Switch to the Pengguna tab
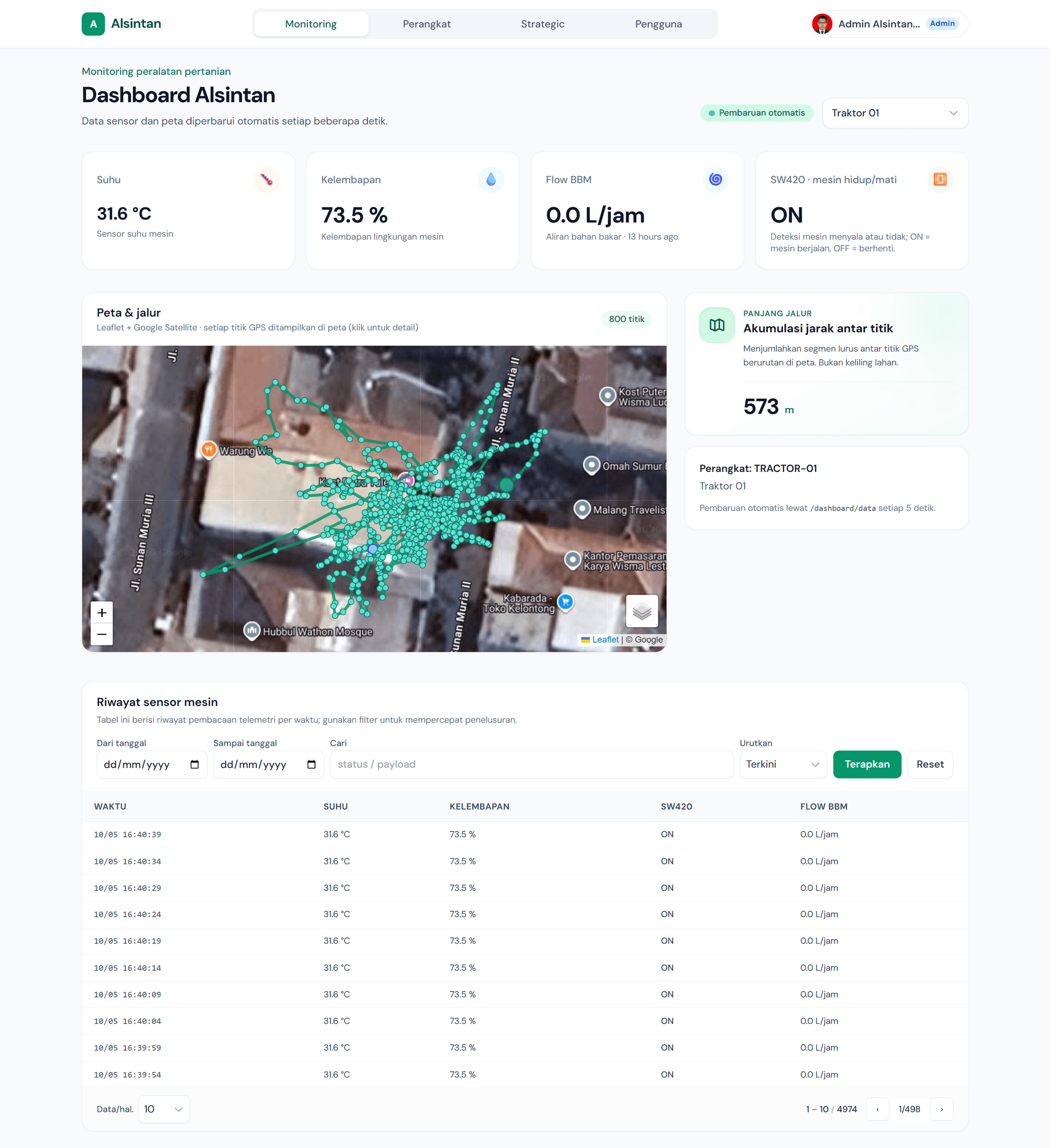Viewport: 1050px width, 1148px height. tap(658, 24)
